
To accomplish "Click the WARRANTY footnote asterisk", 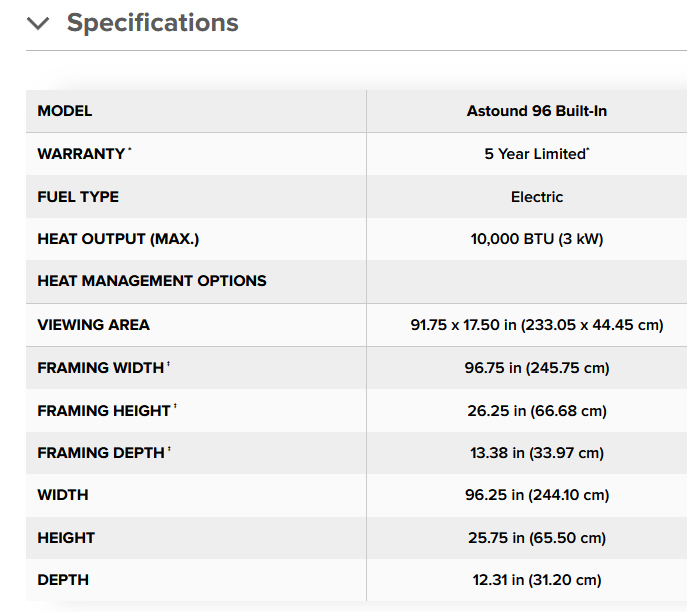I will click(130, 150).
